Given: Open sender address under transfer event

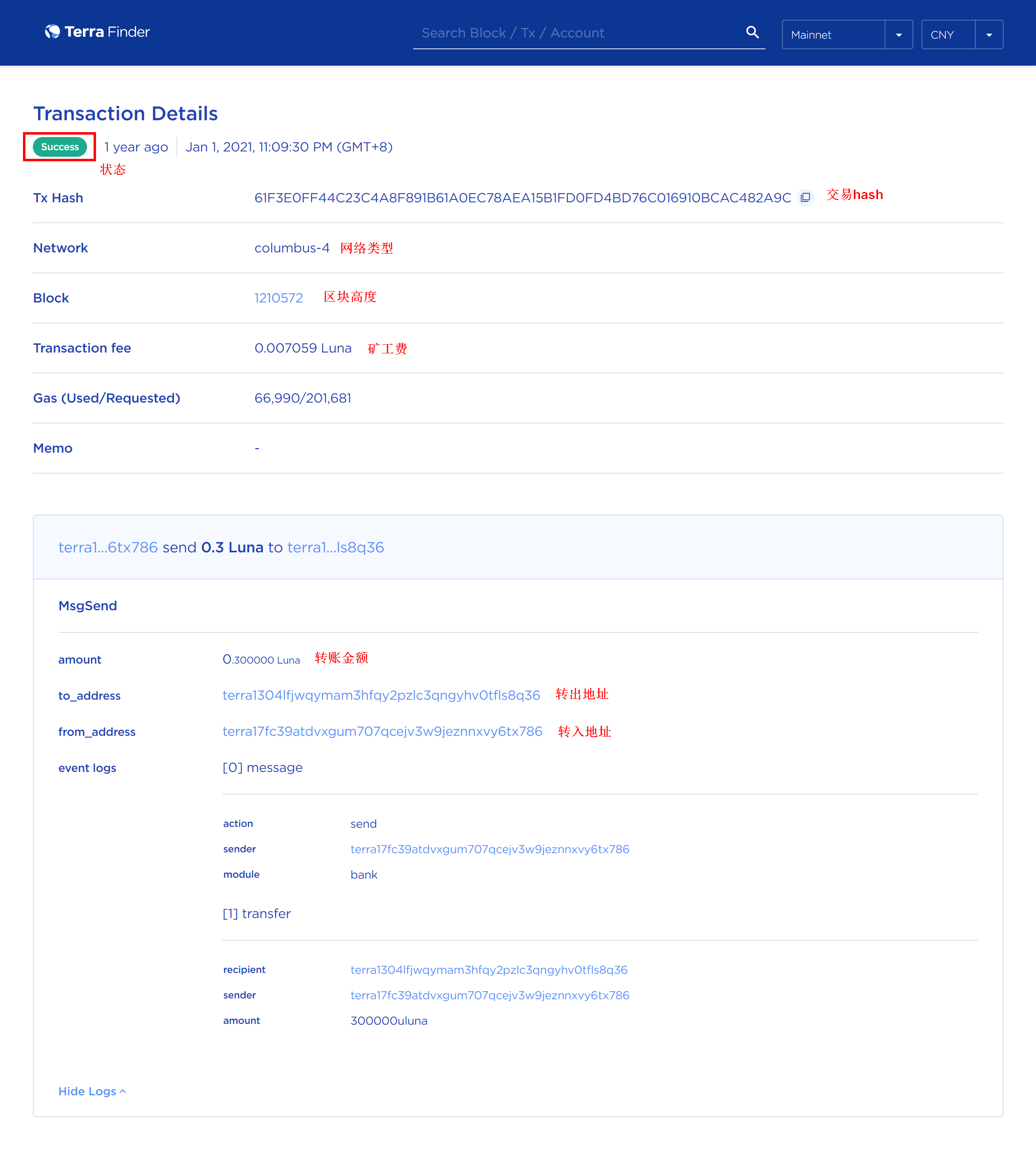Looking at the screenshot, I should click(x=490, y=995).
